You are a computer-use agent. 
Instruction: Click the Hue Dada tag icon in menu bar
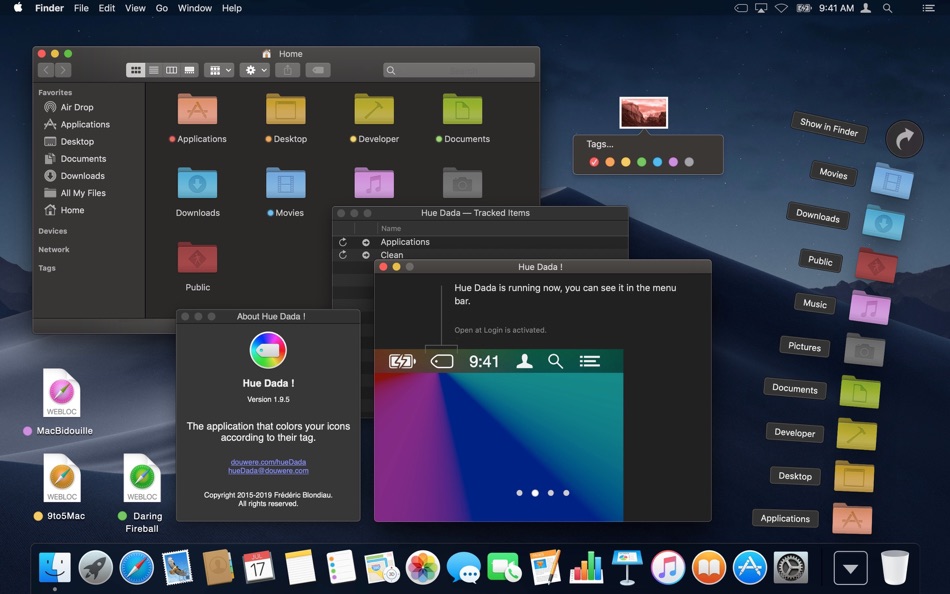[x=741, y=8]
